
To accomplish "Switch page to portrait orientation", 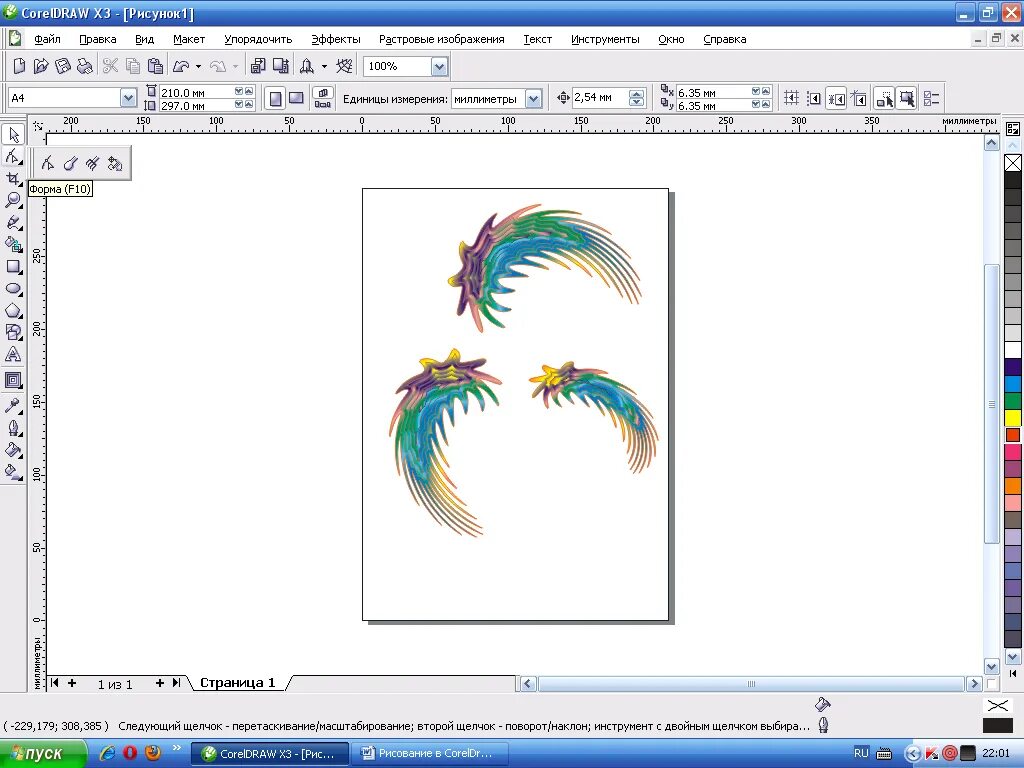I will (276, 99).
